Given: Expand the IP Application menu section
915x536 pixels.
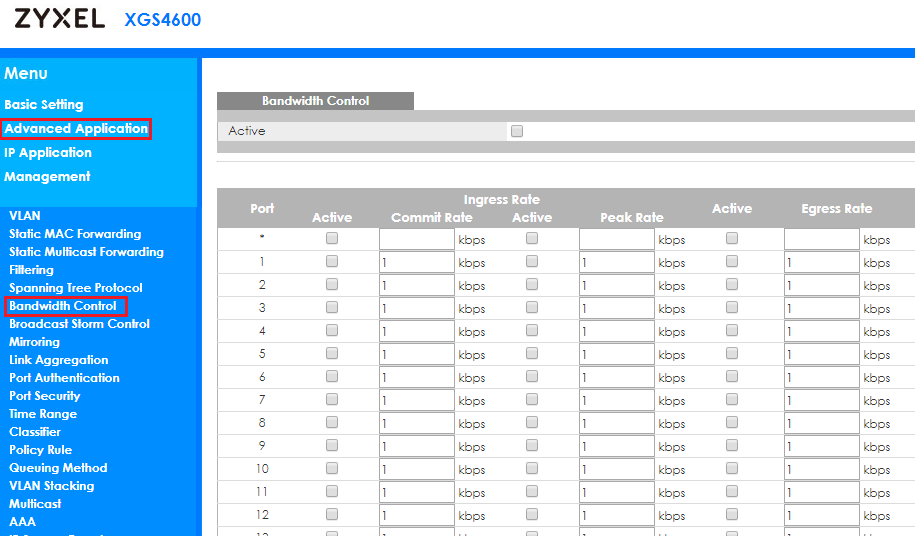Looking at the screenshot, I should pos(48,153).
